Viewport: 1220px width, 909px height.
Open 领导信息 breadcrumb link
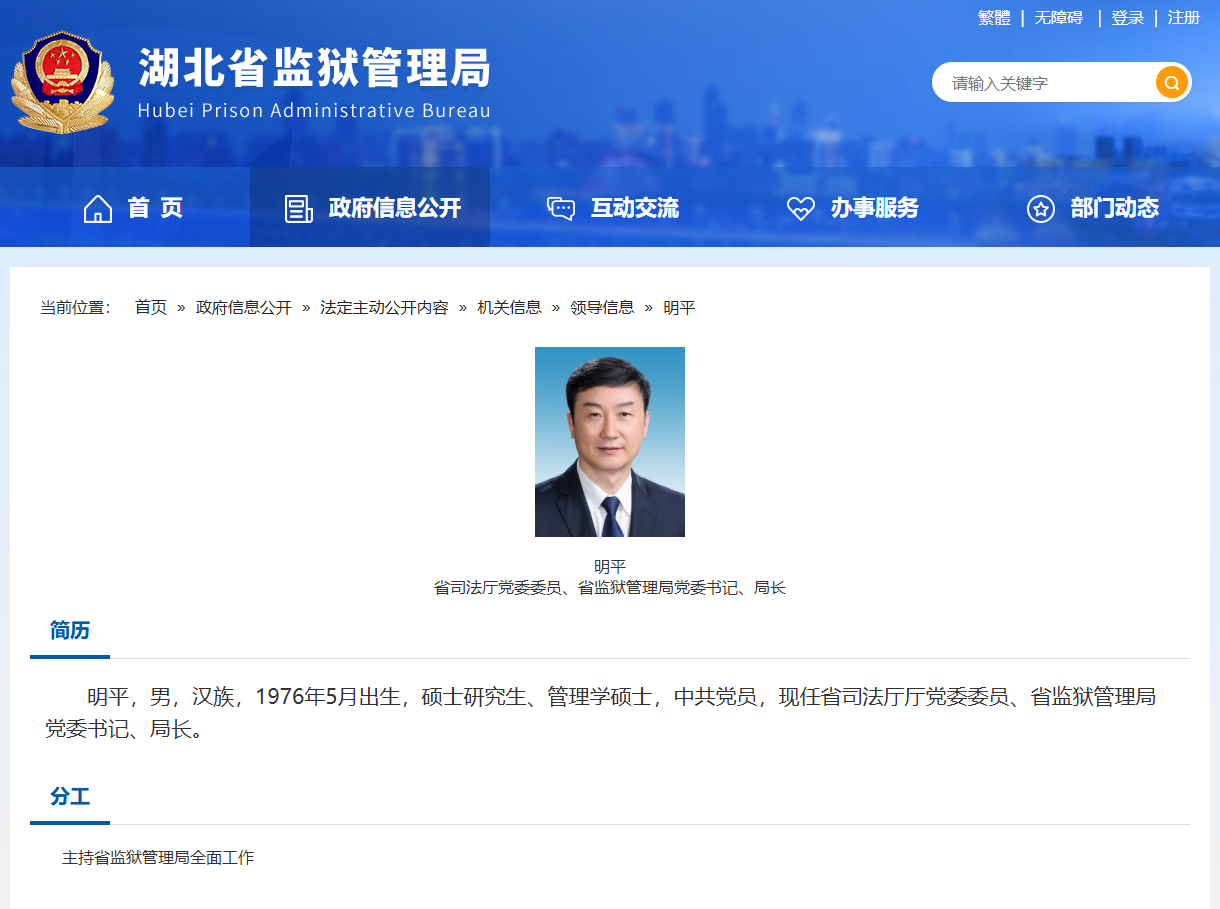[x=602, y=307]
